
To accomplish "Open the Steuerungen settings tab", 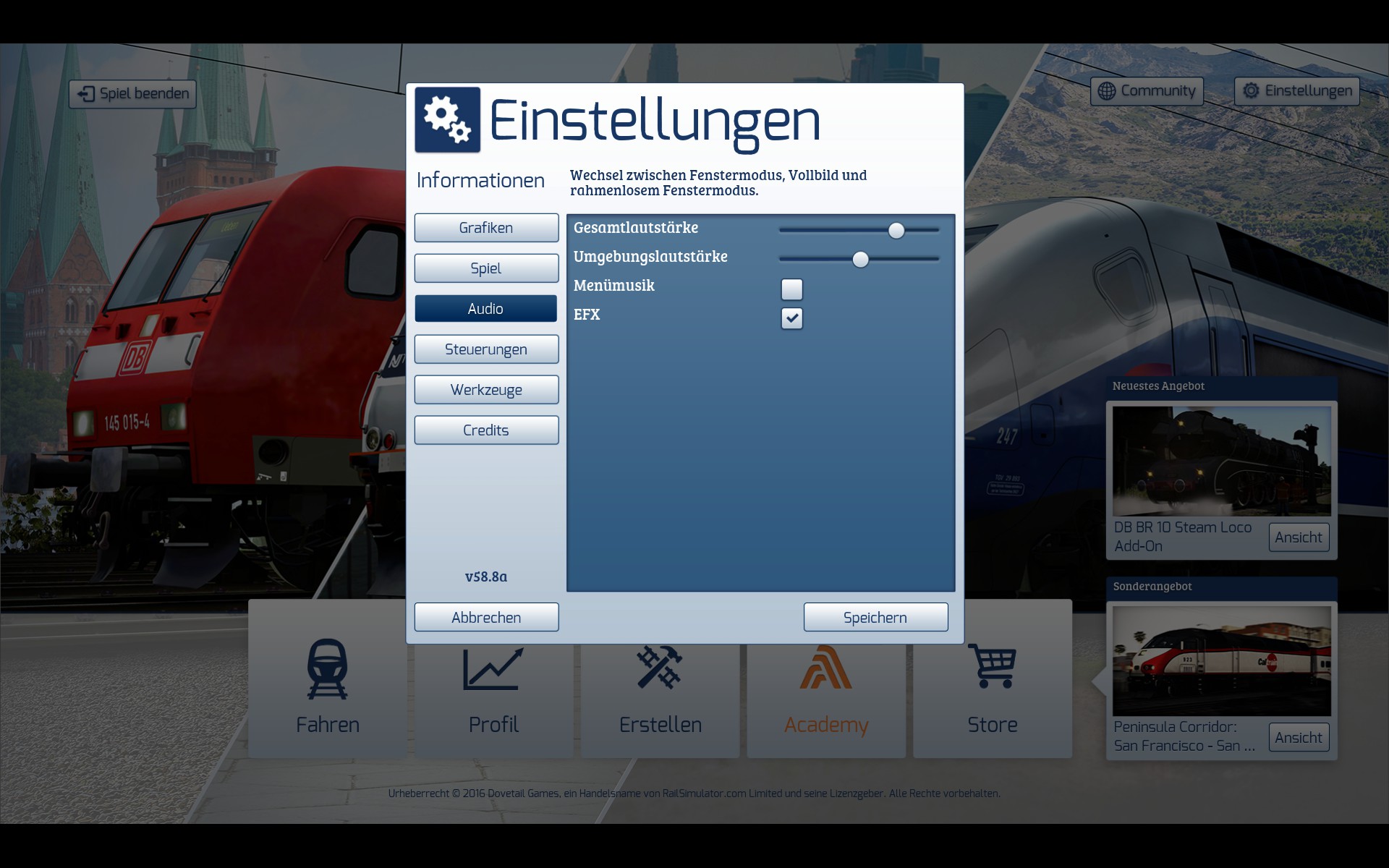I will coord(486,349).
